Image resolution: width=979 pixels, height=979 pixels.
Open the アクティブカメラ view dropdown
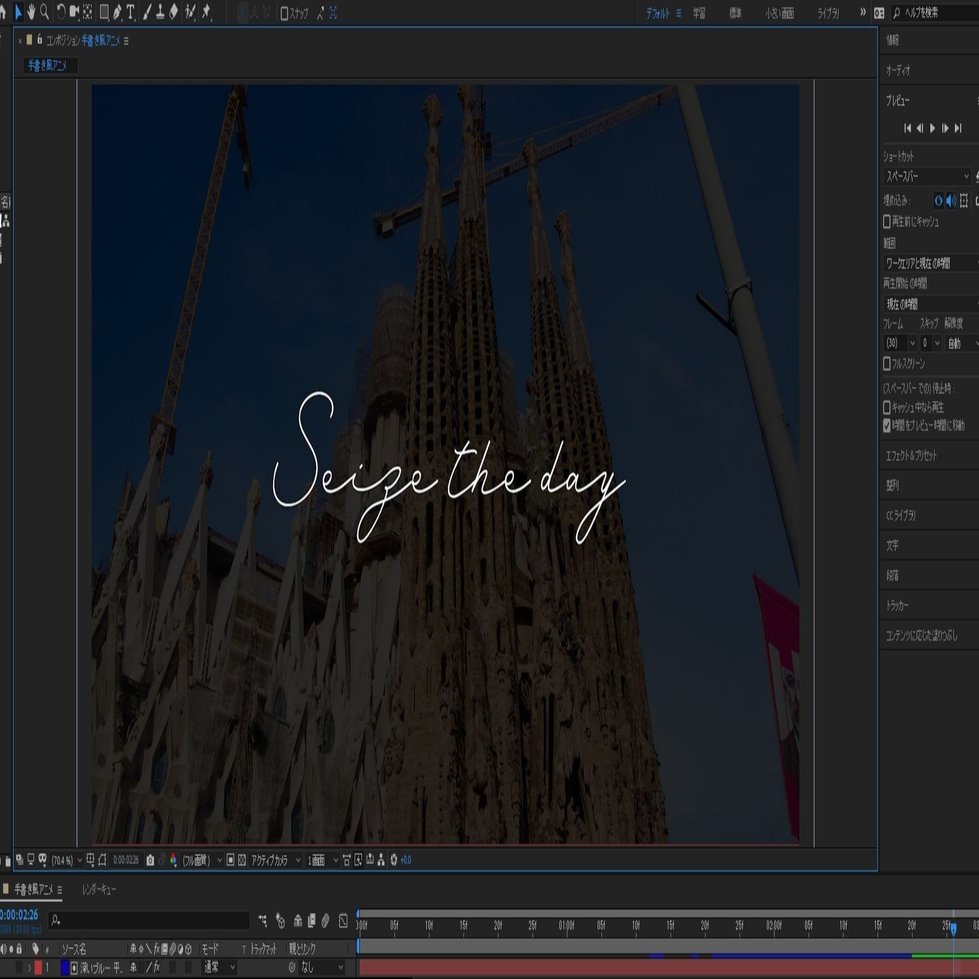275,860
